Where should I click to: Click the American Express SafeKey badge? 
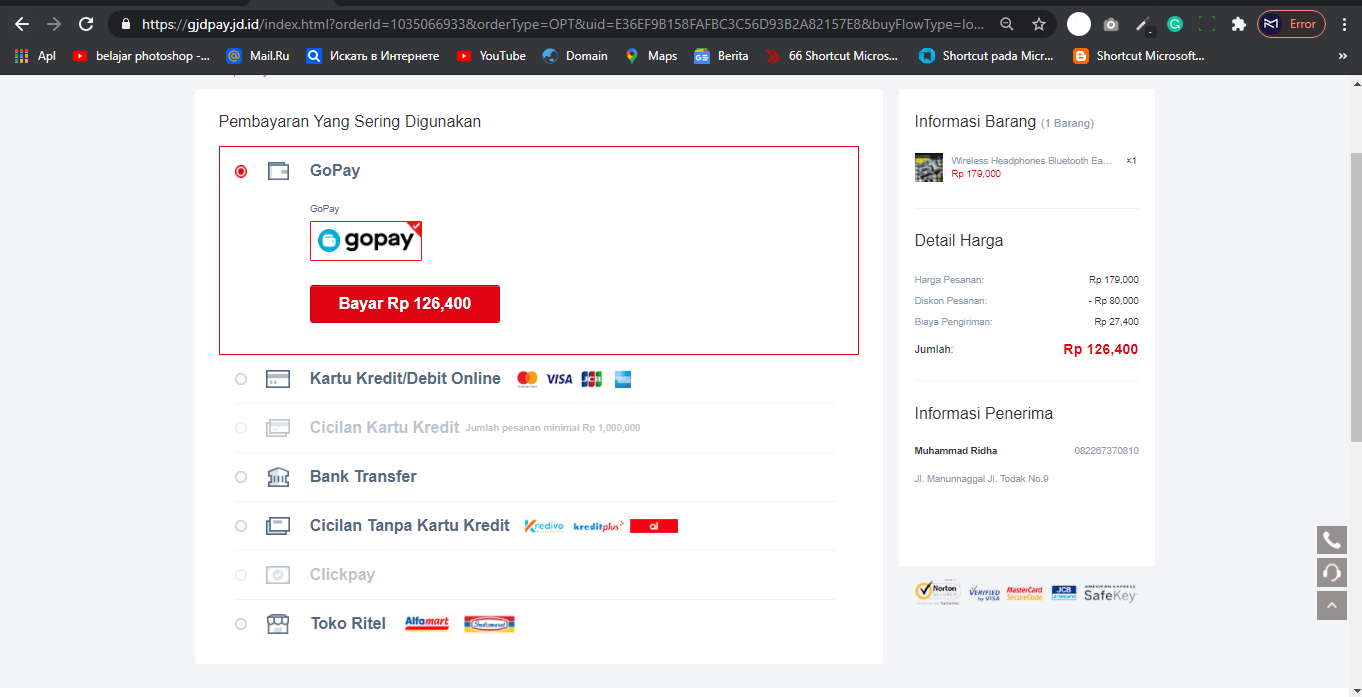pos(1111,593)
